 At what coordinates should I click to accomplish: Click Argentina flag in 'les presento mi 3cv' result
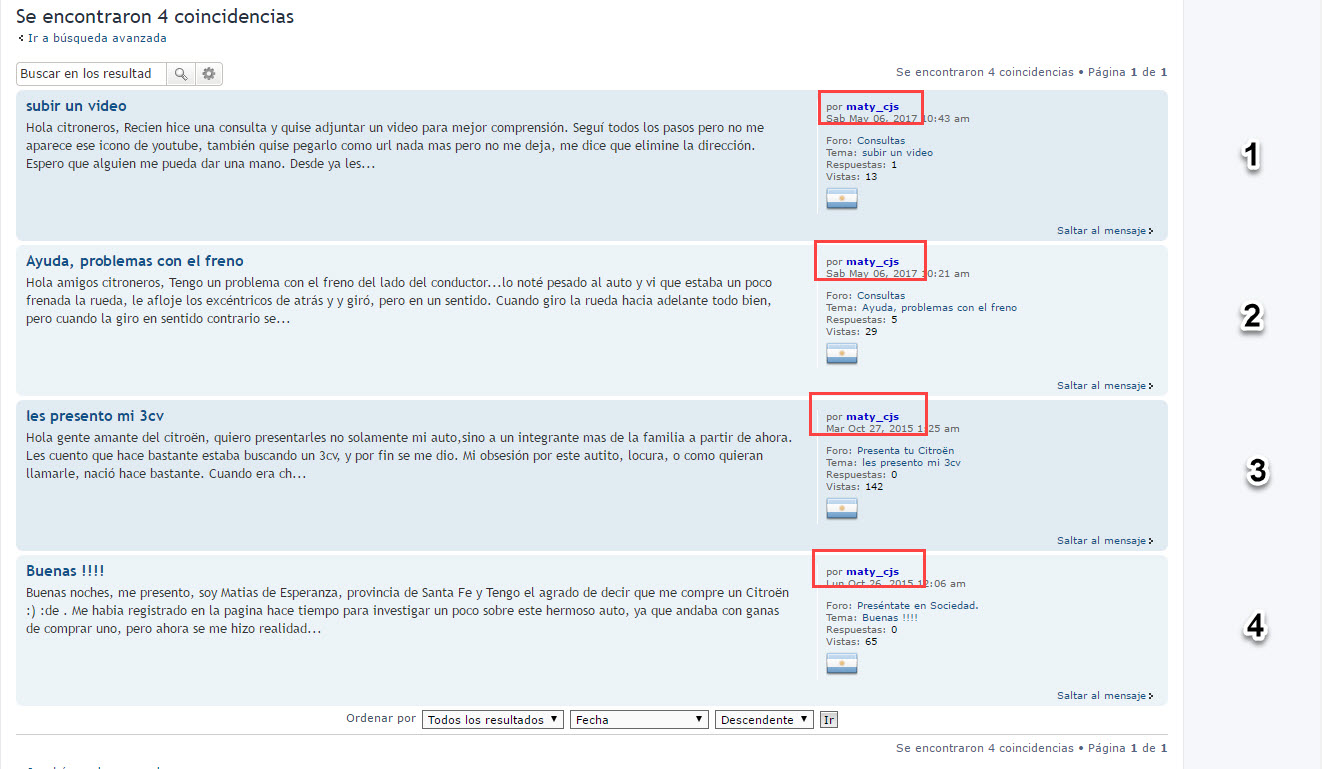(841, 508)
